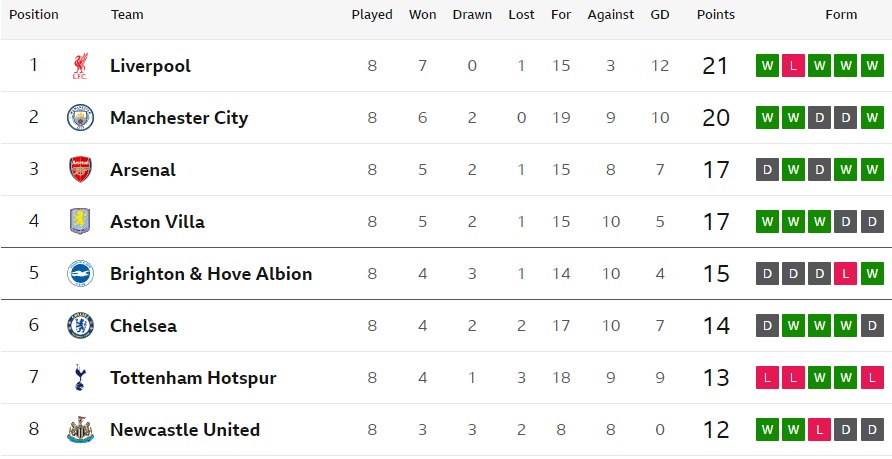This screenshot has height=459, width=892.
Task: Click the Tottenham Hotspur cockerel logo
Action: pyautogui.click(x=80, y=378)
